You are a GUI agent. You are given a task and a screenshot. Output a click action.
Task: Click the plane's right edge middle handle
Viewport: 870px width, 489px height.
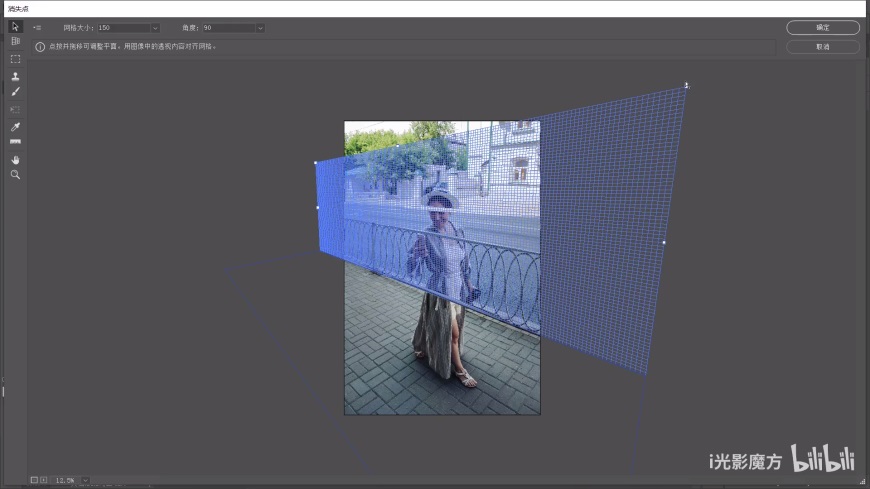(x=664, y=243)
